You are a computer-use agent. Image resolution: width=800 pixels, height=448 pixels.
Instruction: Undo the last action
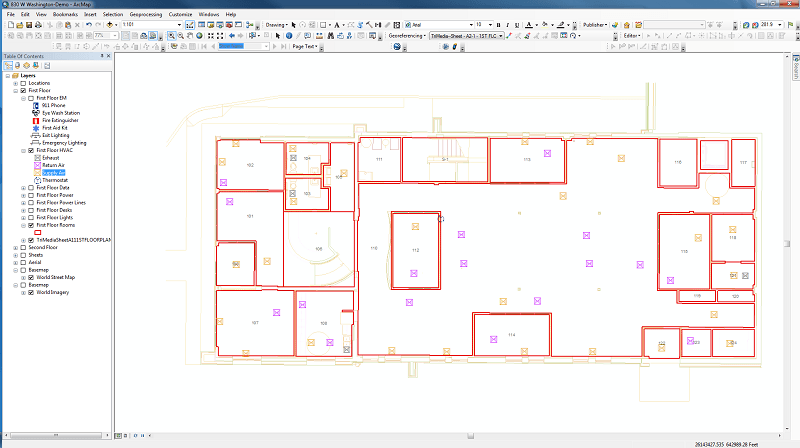[89, 24]
